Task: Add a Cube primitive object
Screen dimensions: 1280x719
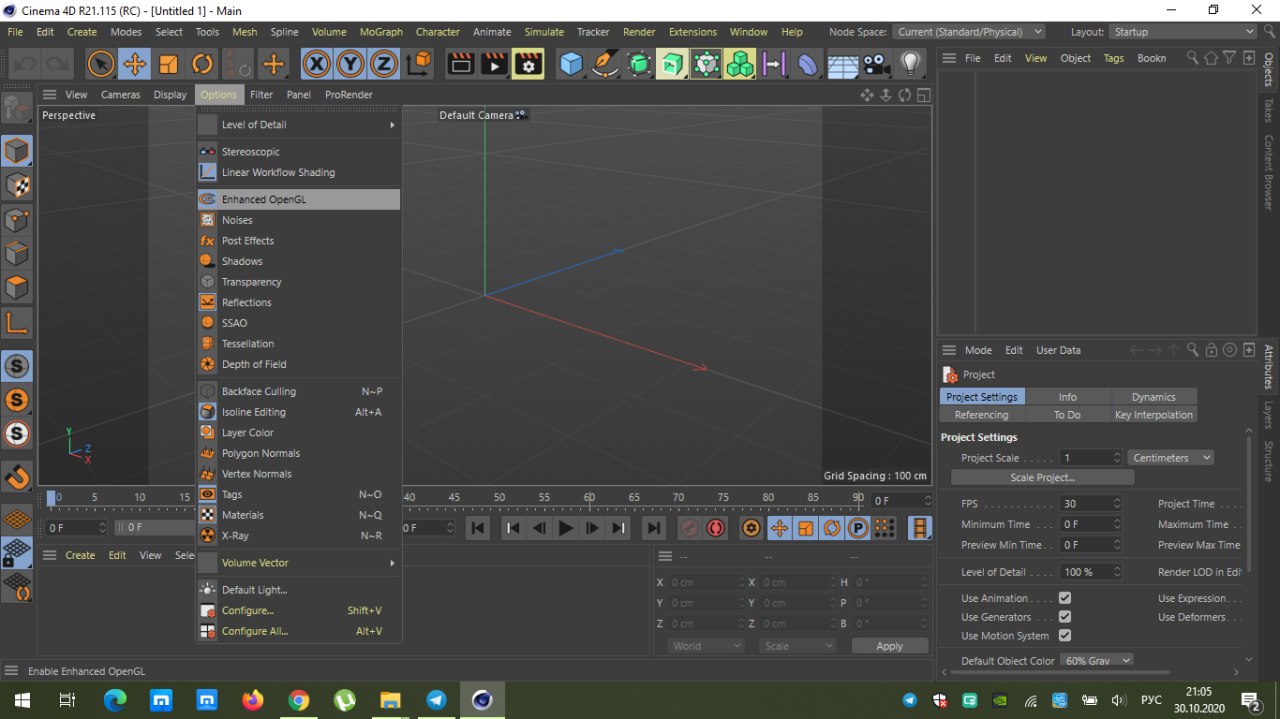Action: coord(571,65)
